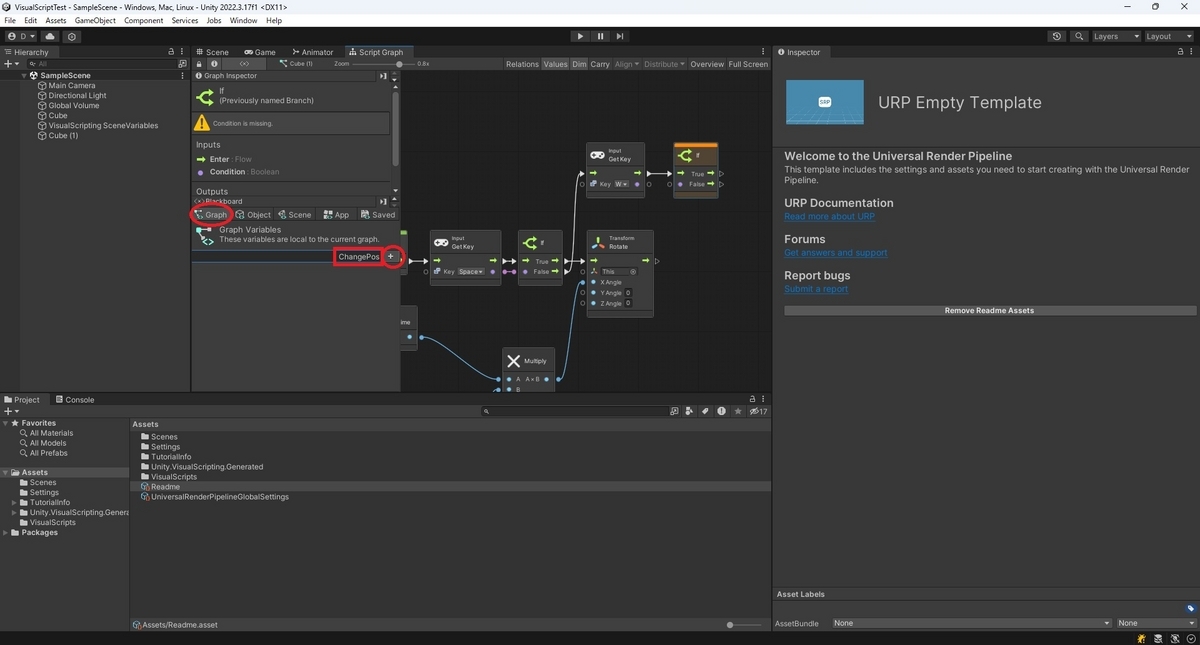
Task: Open the Key W dropdown on Get Key node
Action: (622, 184)
